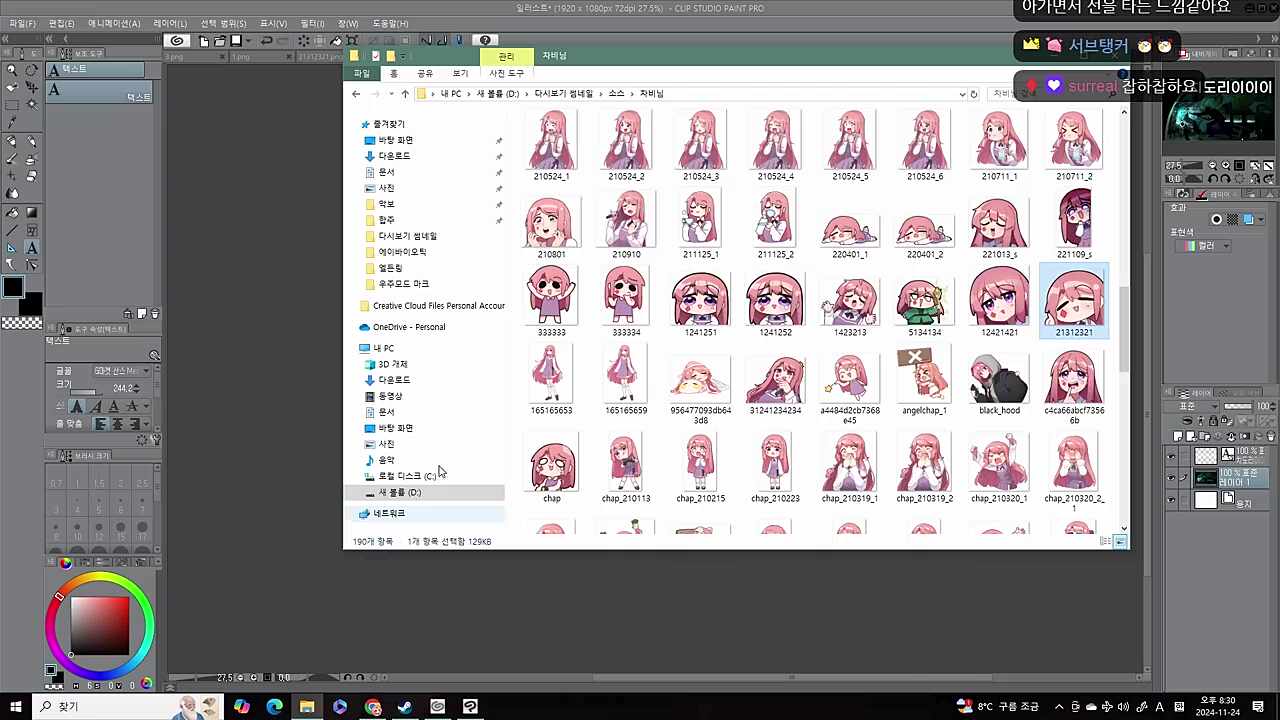Open the address bar history dropdown
This screenshot has height=720, width=1280.
click(962, 94)
